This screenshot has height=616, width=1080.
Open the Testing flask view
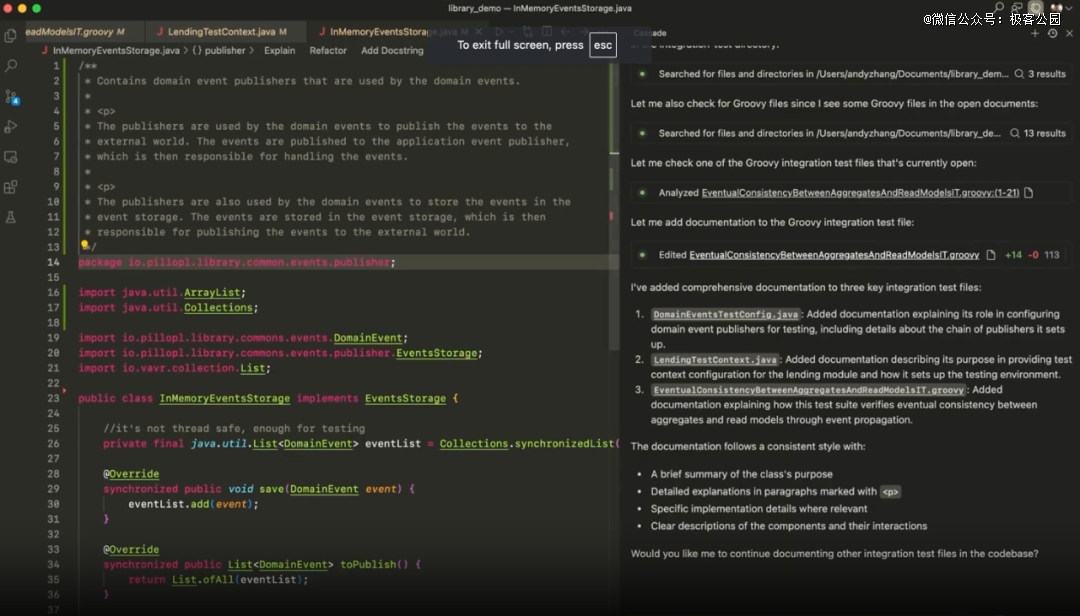(10, 218)
